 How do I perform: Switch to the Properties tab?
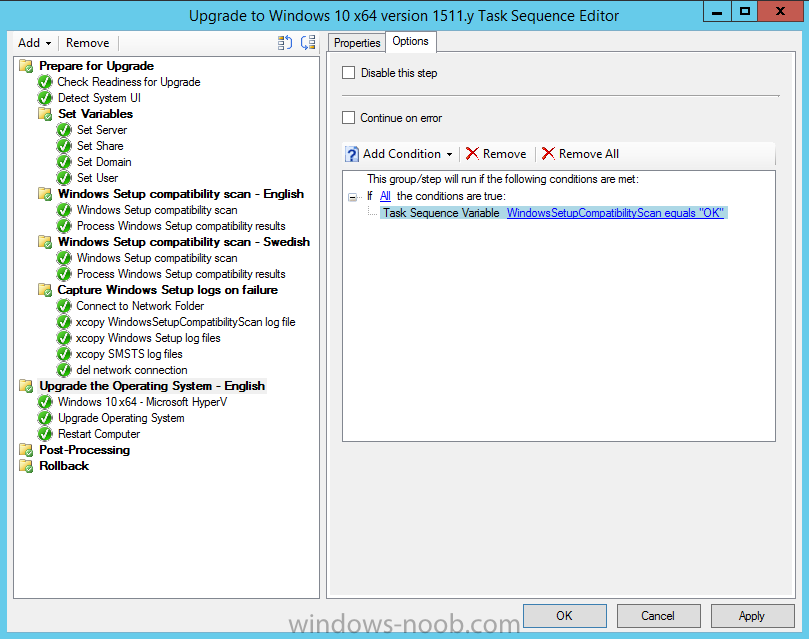357,43
